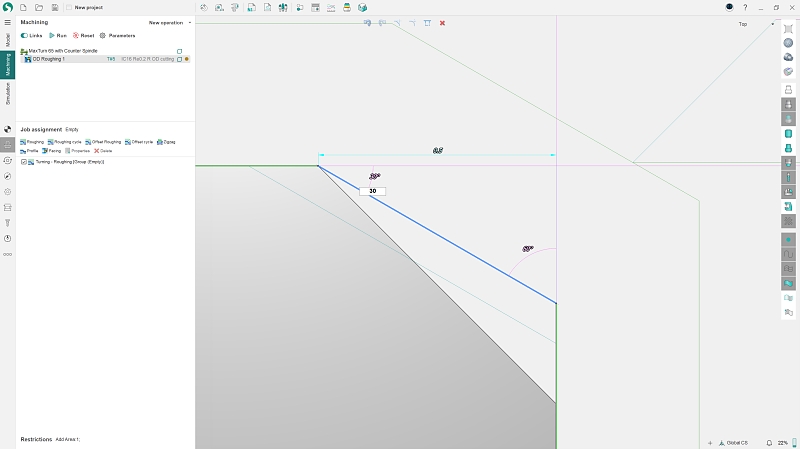Viewport: 800px width, 449px height.
Task: Add Offset cycle job assignment
Action: (139, 142)
